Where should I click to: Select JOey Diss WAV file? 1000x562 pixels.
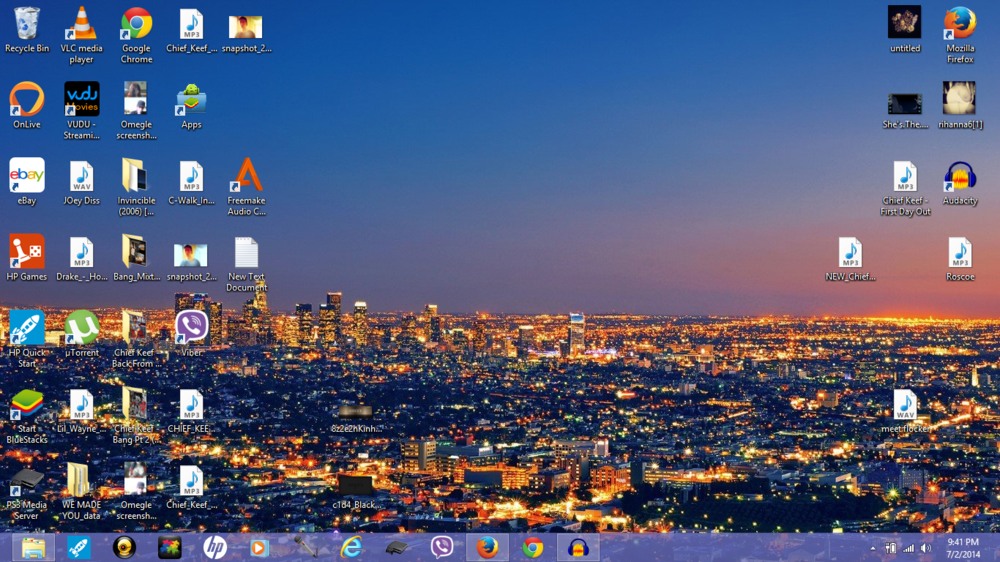82,181
